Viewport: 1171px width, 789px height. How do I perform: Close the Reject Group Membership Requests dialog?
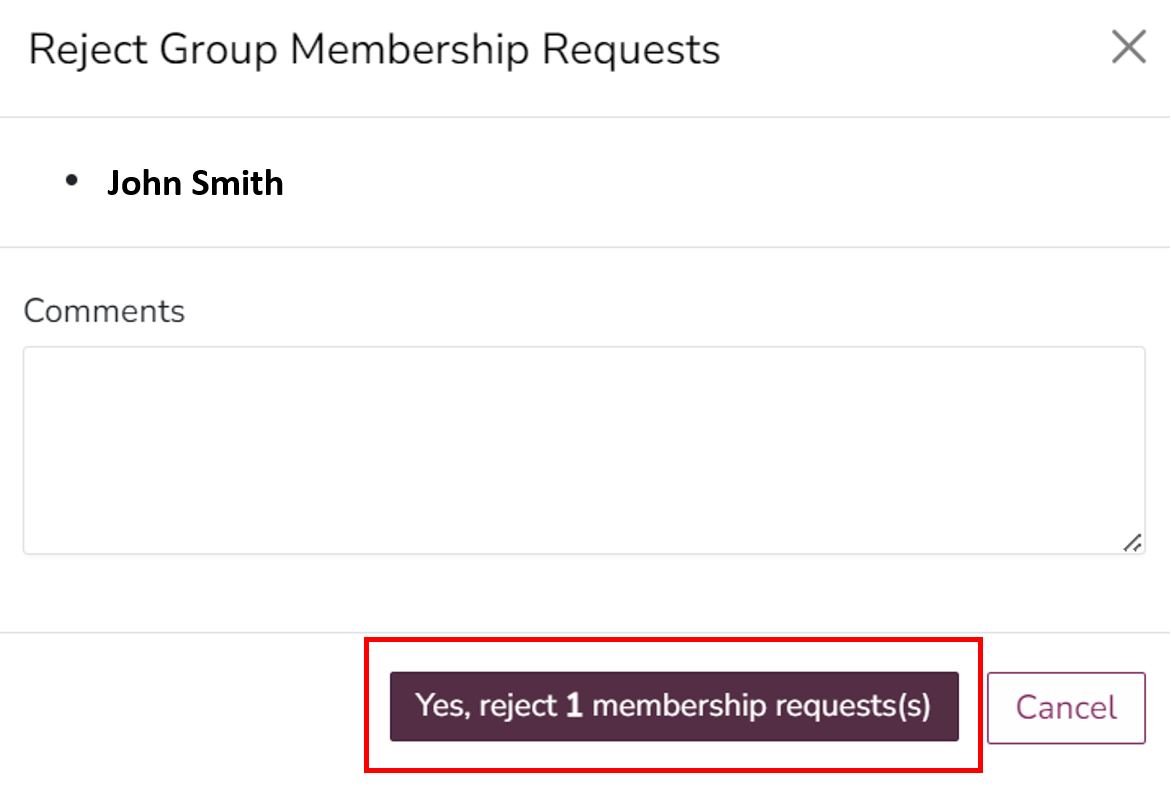pos(1128,46)
